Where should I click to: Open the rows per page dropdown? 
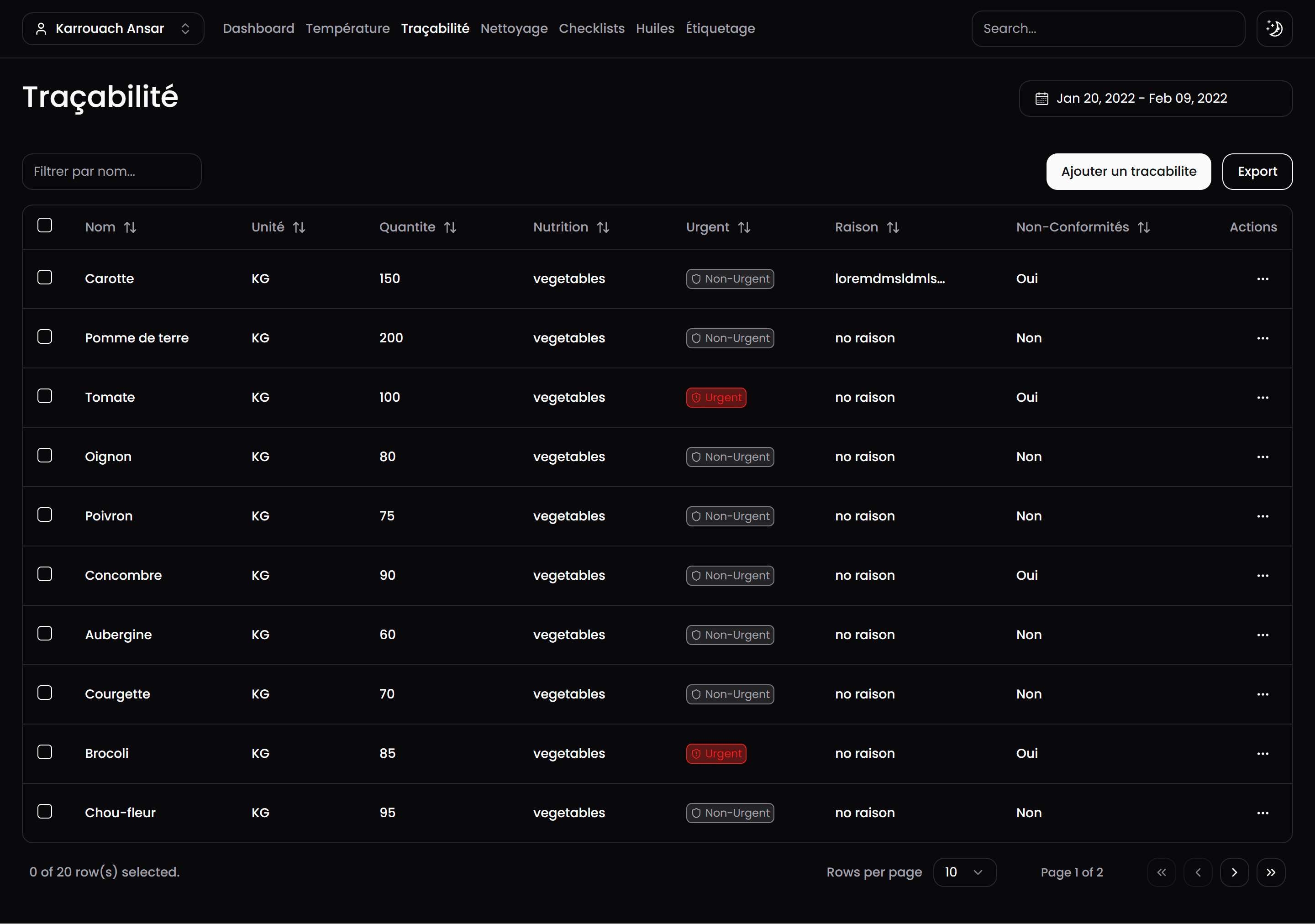click(964, 872)
